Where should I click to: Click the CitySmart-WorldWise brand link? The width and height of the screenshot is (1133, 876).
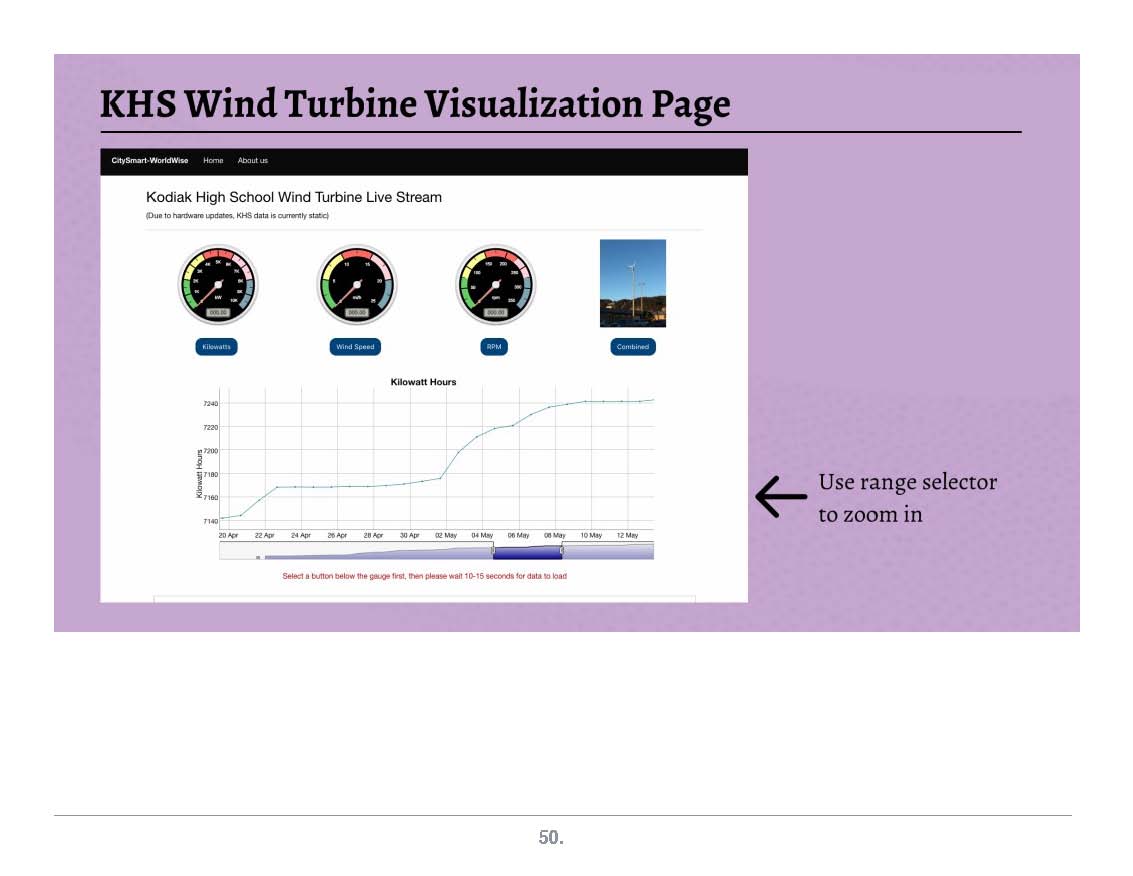[x=150, y=161]
